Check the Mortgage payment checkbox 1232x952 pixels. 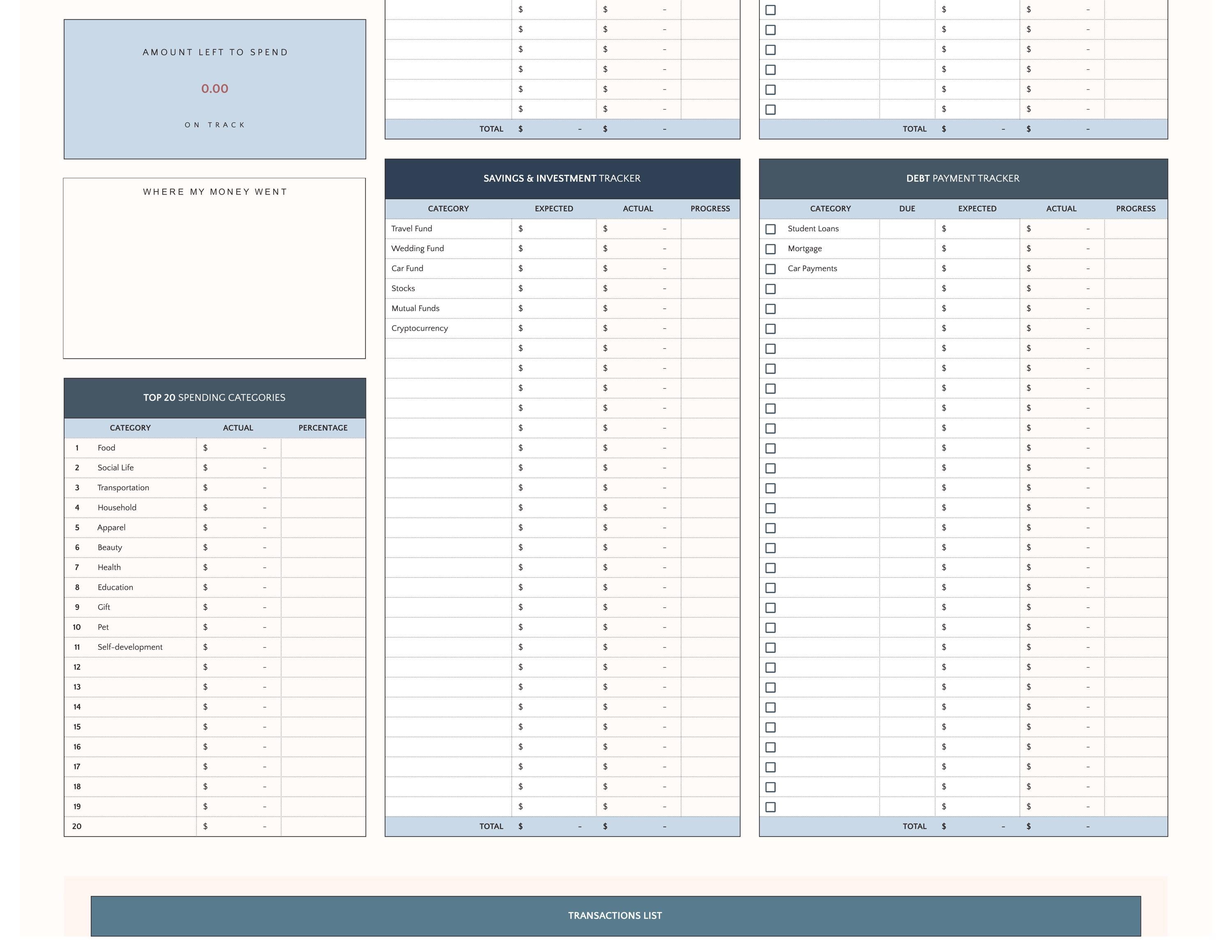coord(770,248)
